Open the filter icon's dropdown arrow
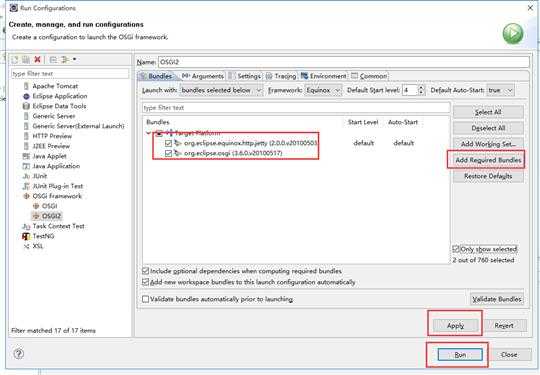540x375 pixels. [x=74, y=60]
